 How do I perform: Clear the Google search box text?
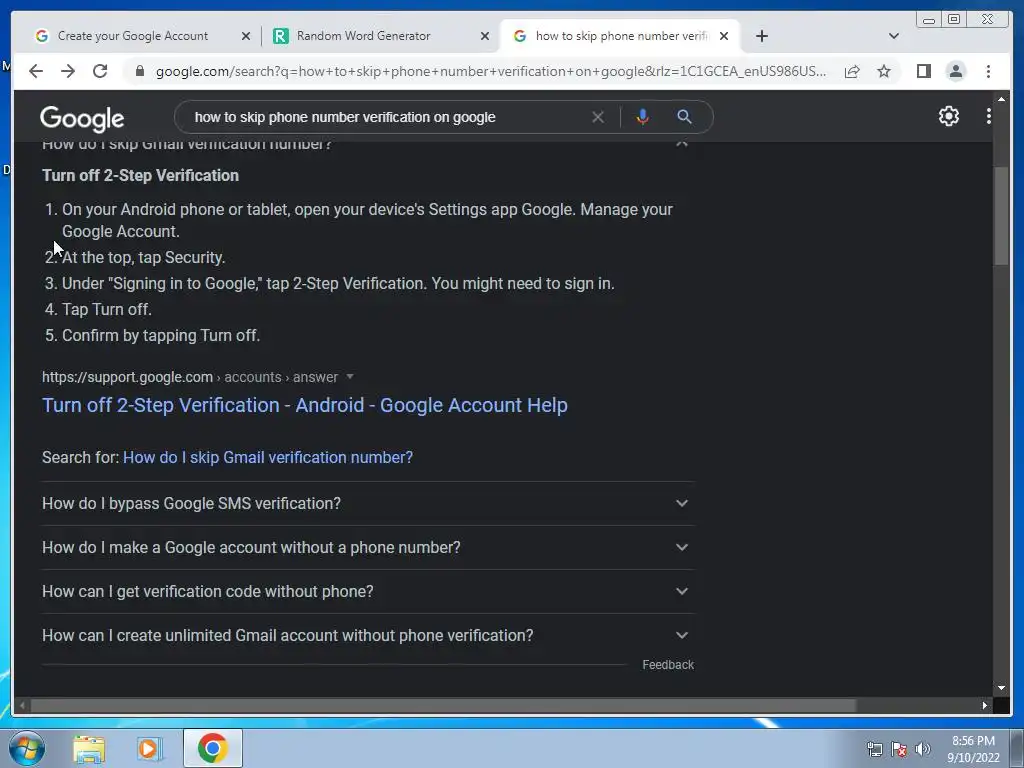point(598,117)
